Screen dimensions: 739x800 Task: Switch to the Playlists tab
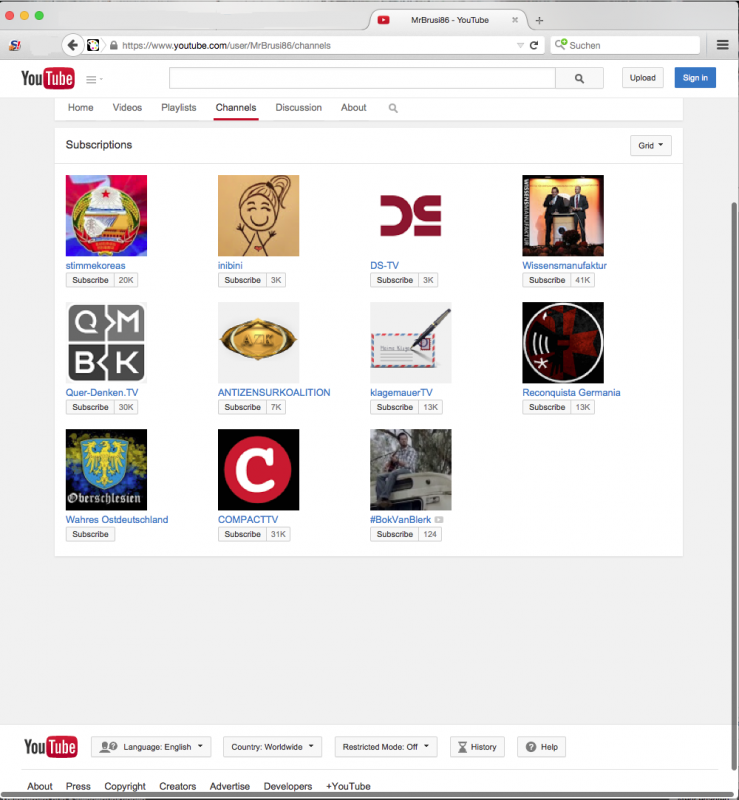(x=179, y=108)
